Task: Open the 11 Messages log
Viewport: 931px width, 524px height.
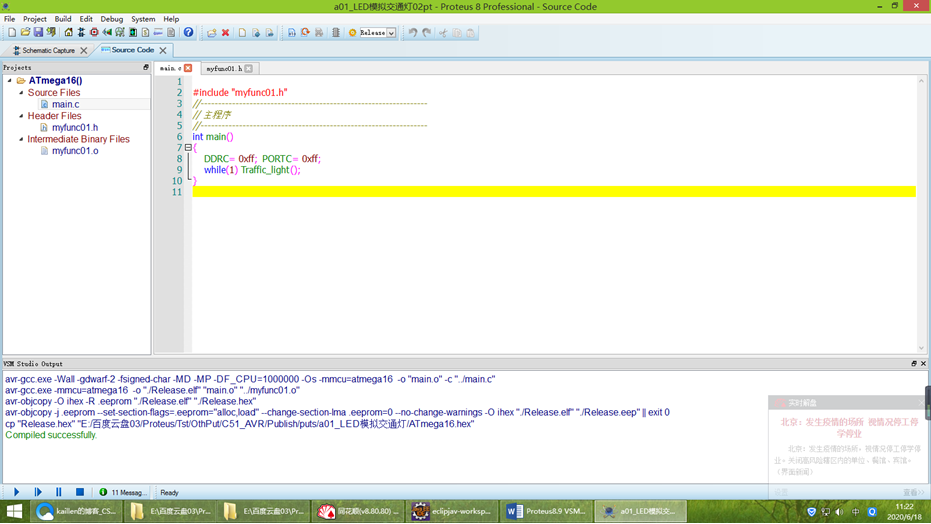Action: click(123, 493)
